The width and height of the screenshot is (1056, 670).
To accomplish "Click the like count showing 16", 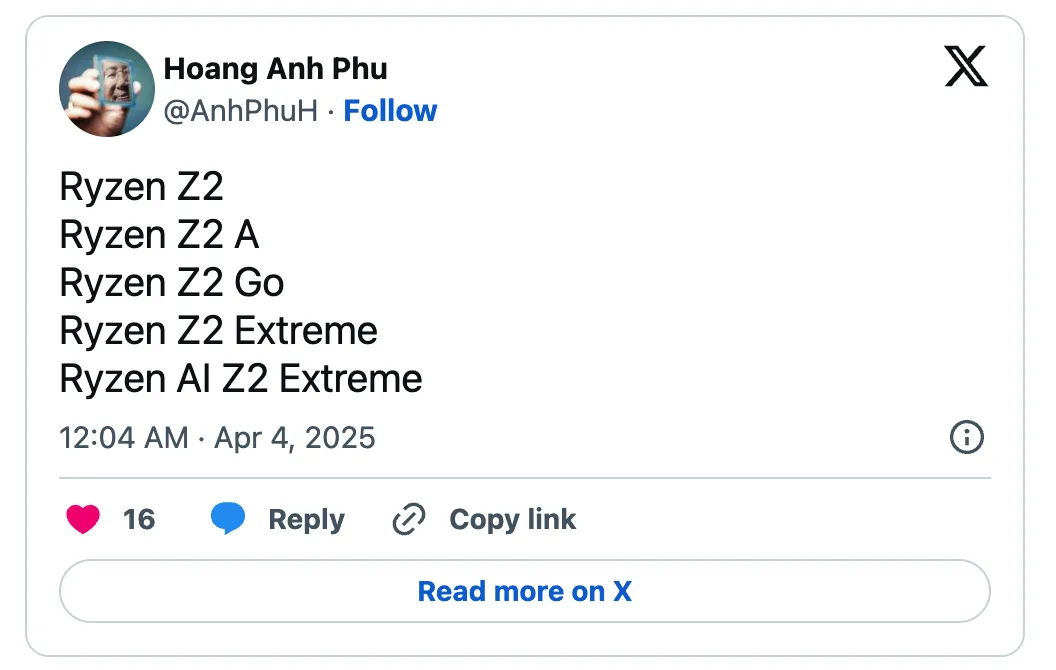I will point(139,520).
